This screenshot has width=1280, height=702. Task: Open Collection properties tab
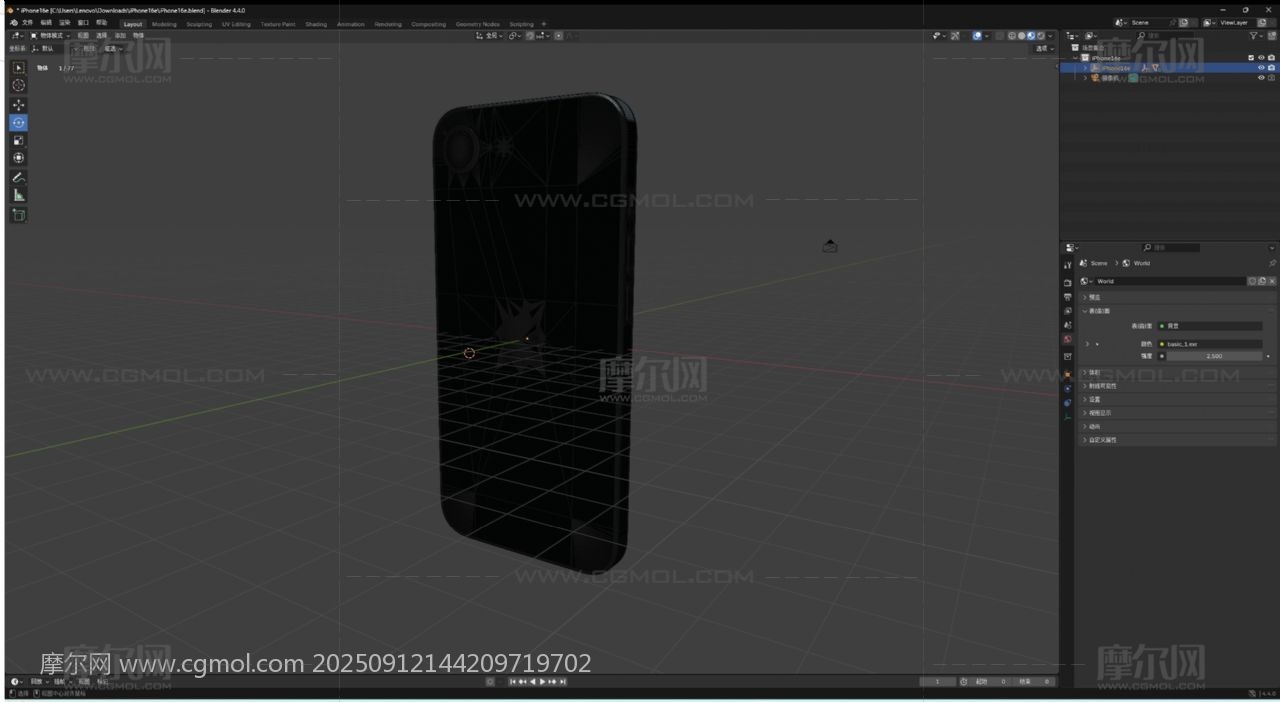click(x=1068, y=356)
